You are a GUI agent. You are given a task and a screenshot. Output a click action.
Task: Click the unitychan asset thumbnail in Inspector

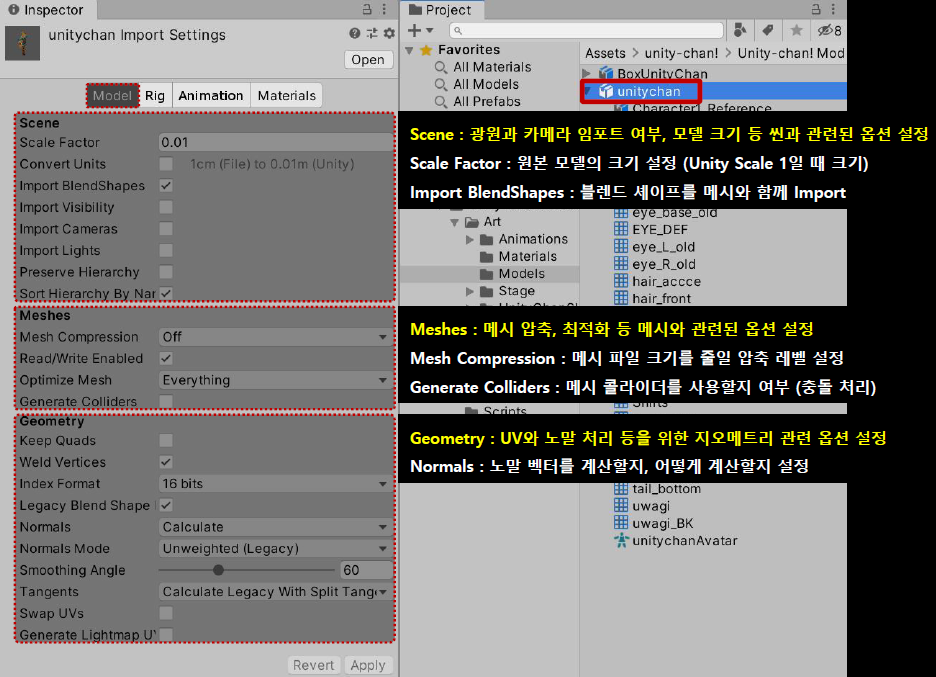pos(23,43)
